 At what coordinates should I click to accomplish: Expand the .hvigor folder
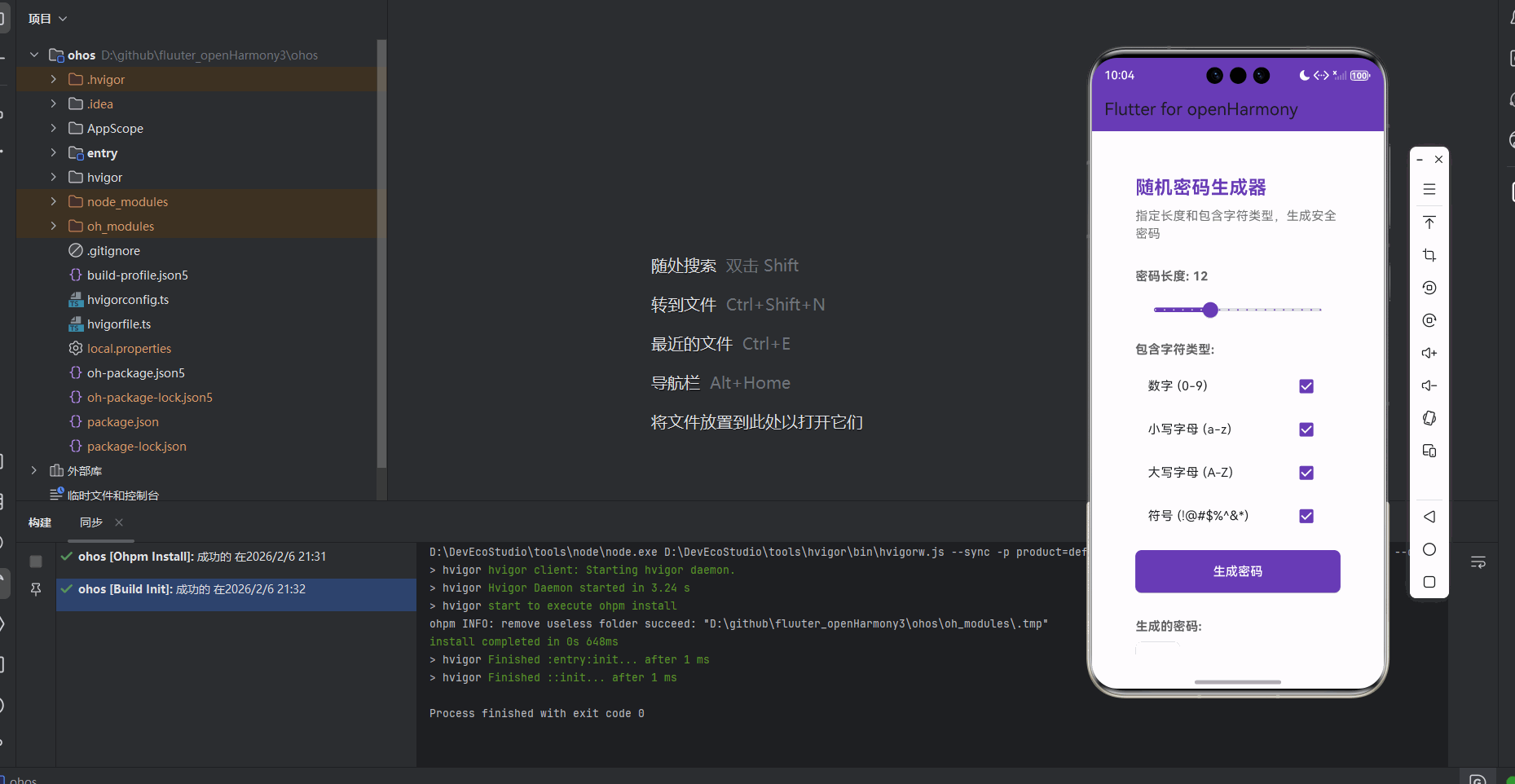point(53,79)
